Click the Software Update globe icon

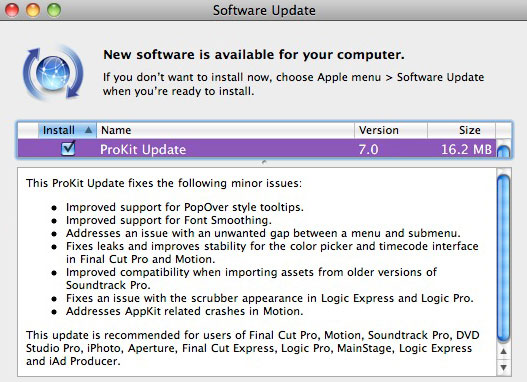click(x=53, y=73)
